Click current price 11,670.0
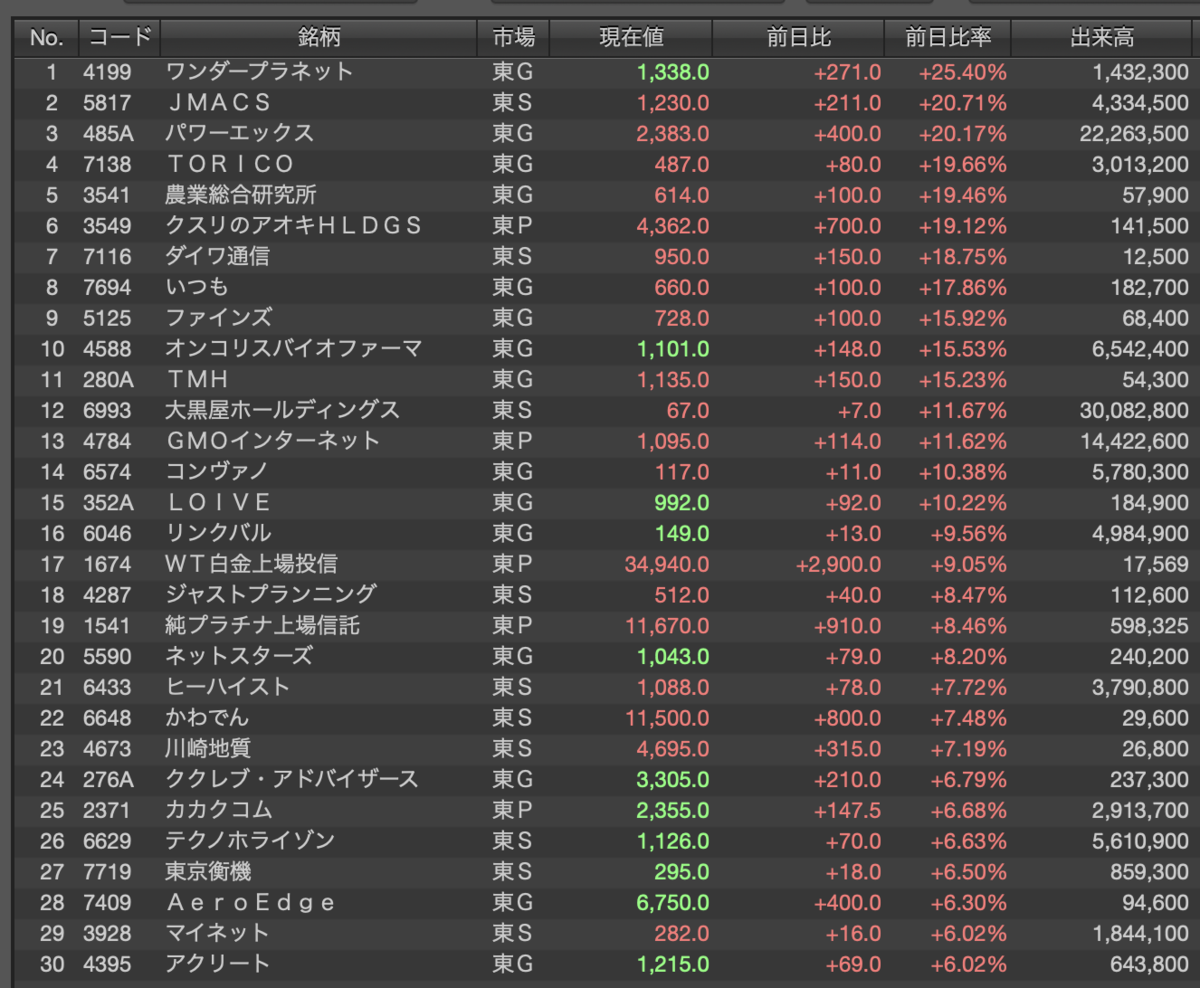The image size is (1200, 988). pos(667,626)
